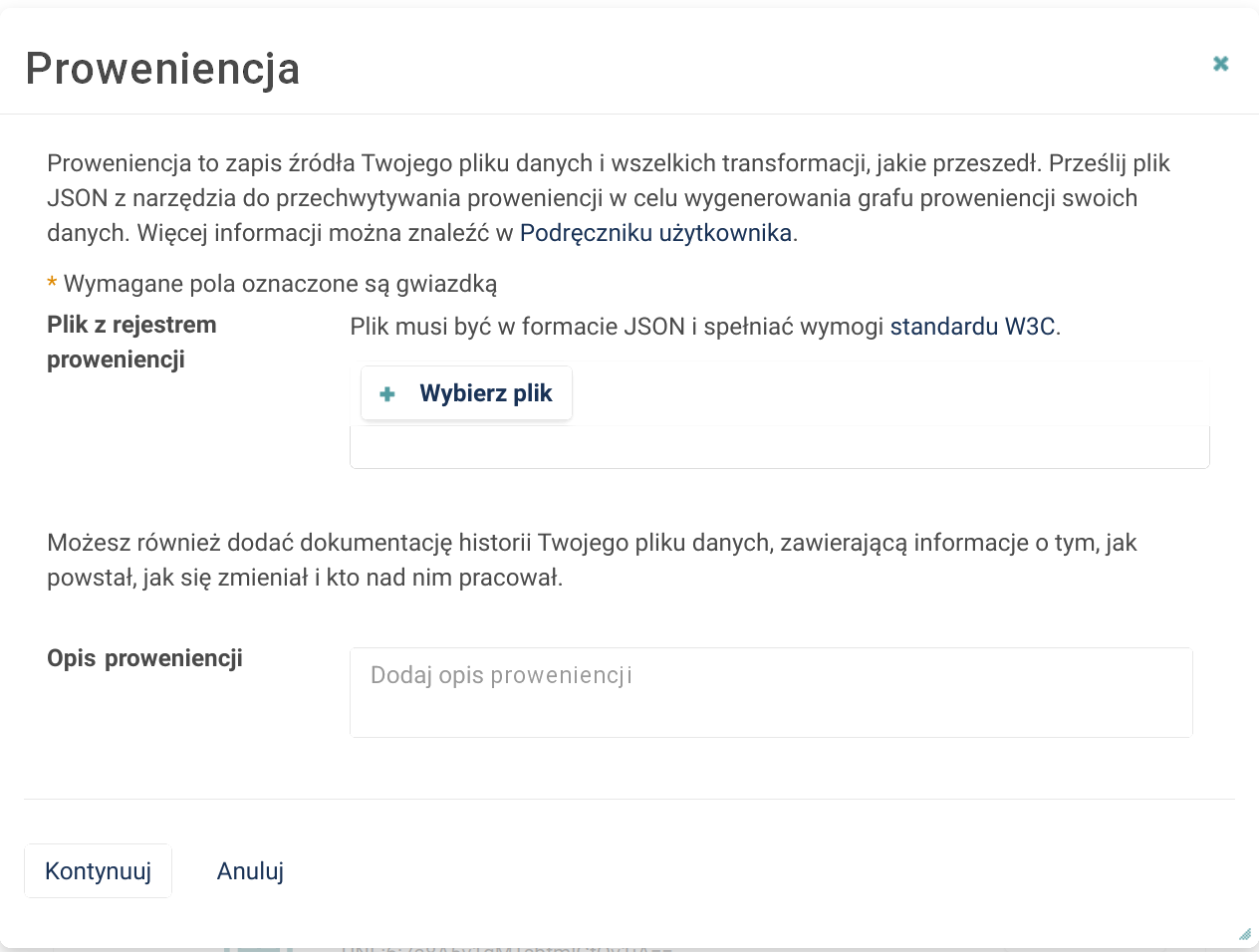
Task: Click the plus icon beside Wybierz plik
Action: tap(387, 394)
